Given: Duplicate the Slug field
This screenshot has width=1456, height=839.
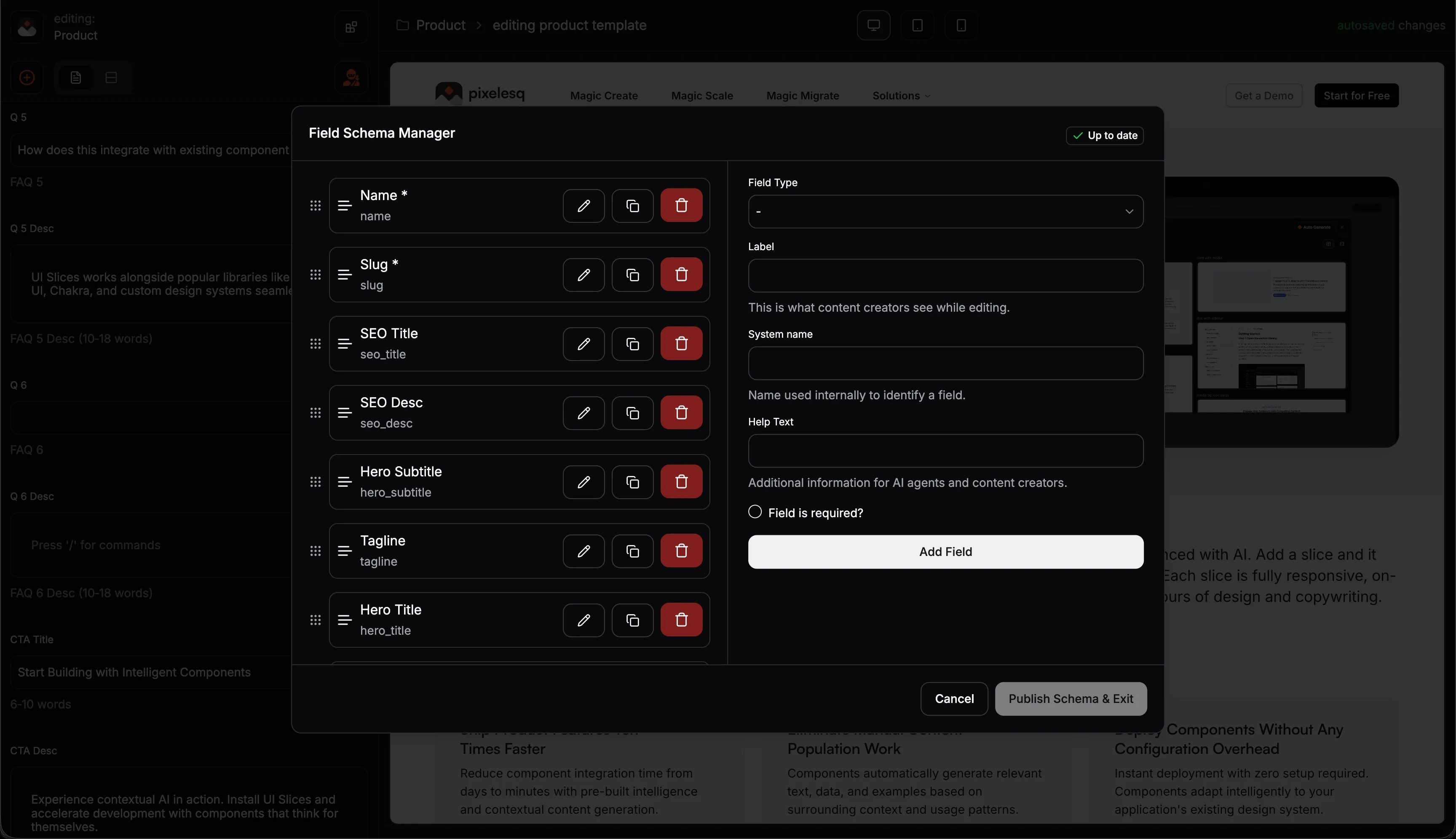Looking at the screenshot, I should (632, 275).
